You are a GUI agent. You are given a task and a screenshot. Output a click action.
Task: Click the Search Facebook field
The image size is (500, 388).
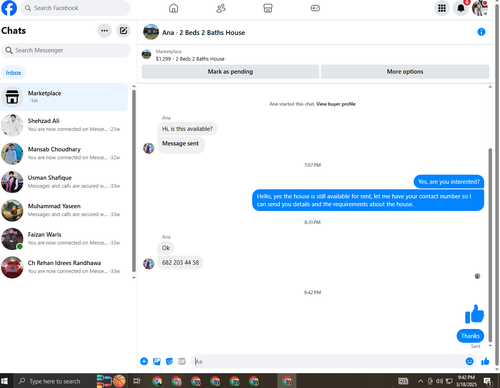click(x=75, y=8)
